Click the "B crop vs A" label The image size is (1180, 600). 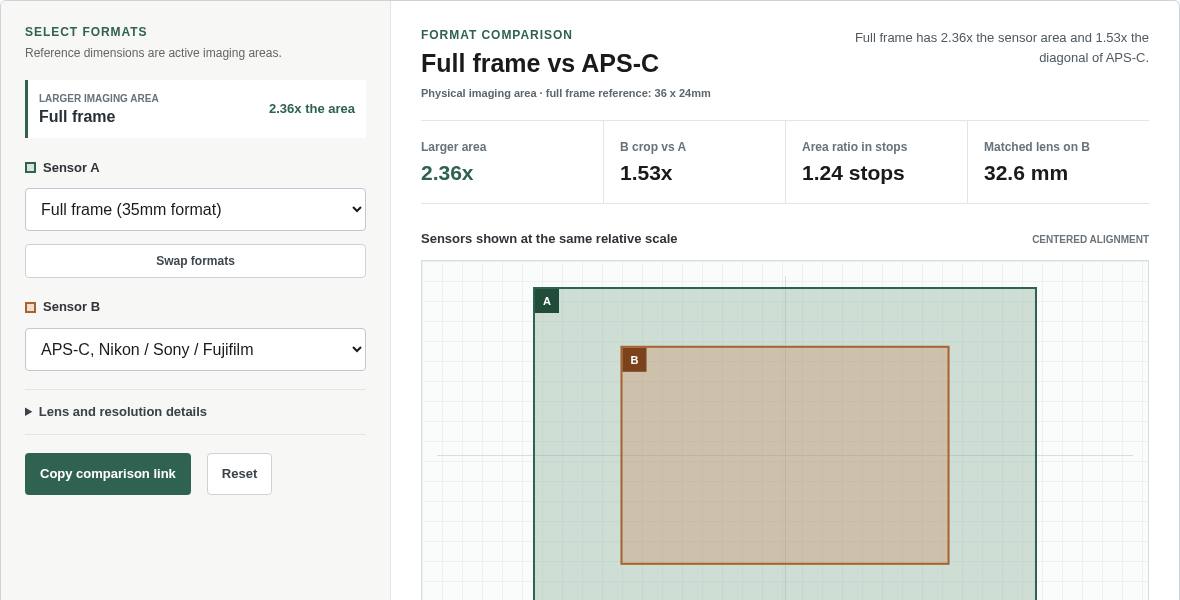point(652,147)
